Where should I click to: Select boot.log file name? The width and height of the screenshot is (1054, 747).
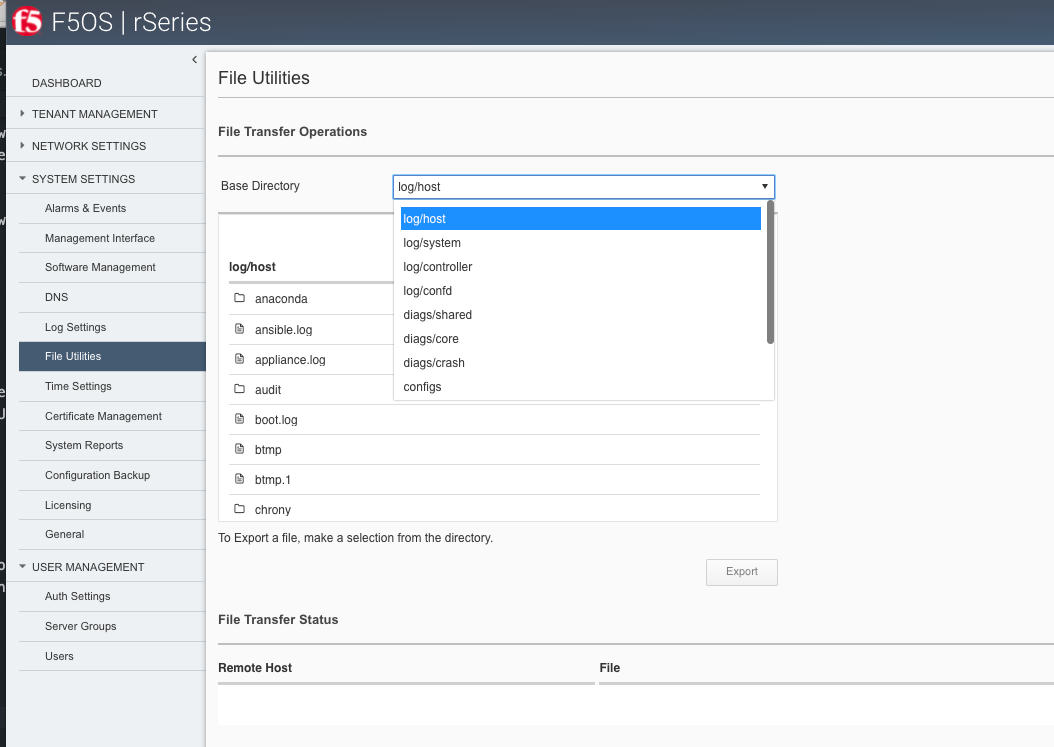click(276, 420)
